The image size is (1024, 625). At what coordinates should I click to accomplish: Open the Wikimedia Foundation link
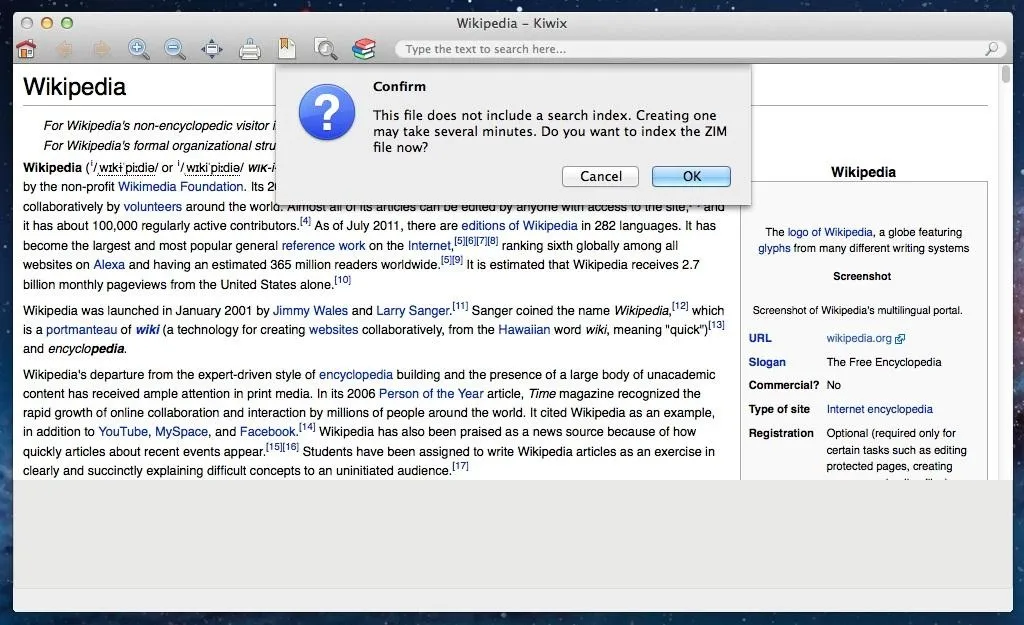181,187
